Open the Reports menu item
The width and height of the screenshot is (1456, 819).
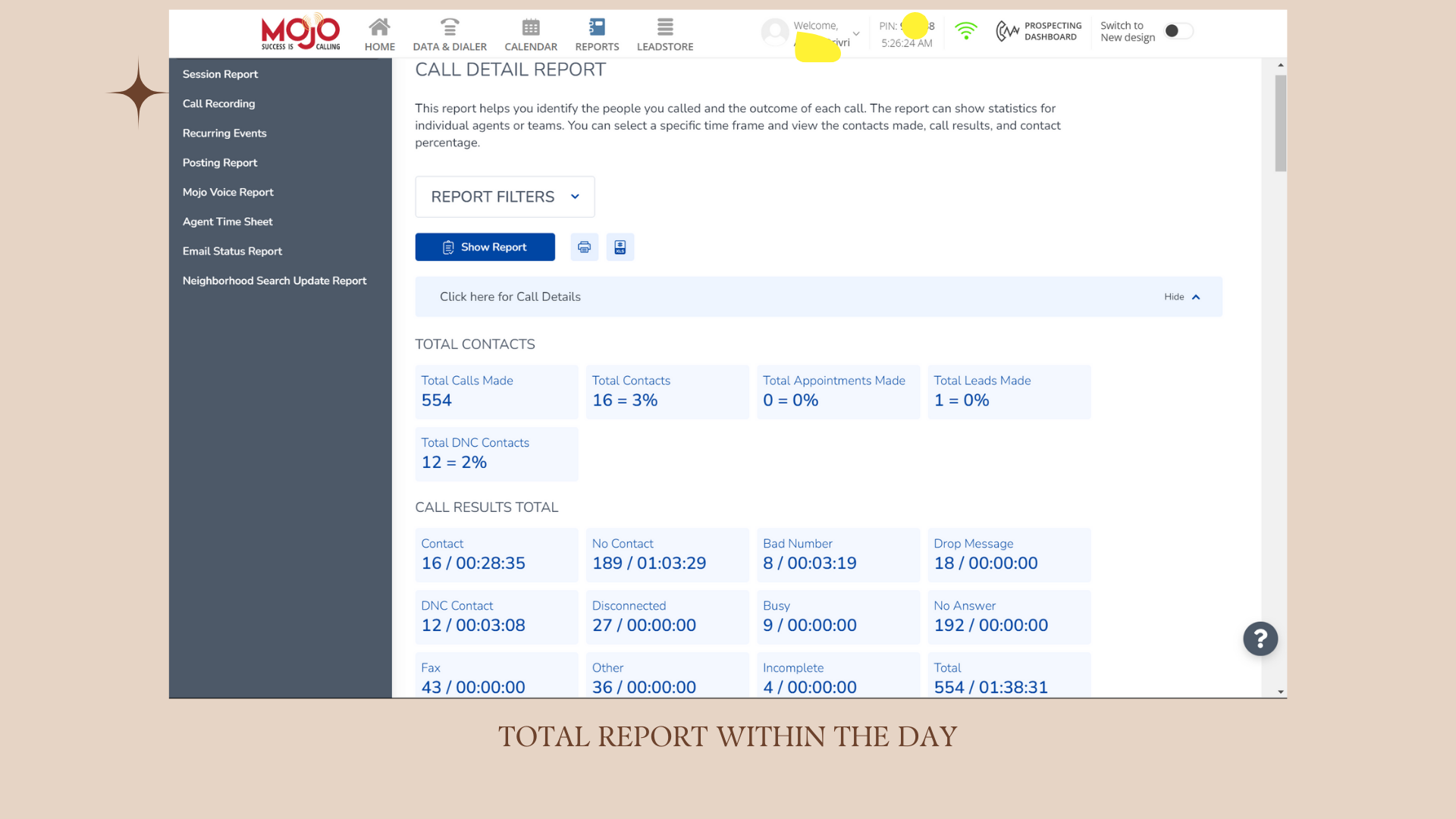click(597, 35)
